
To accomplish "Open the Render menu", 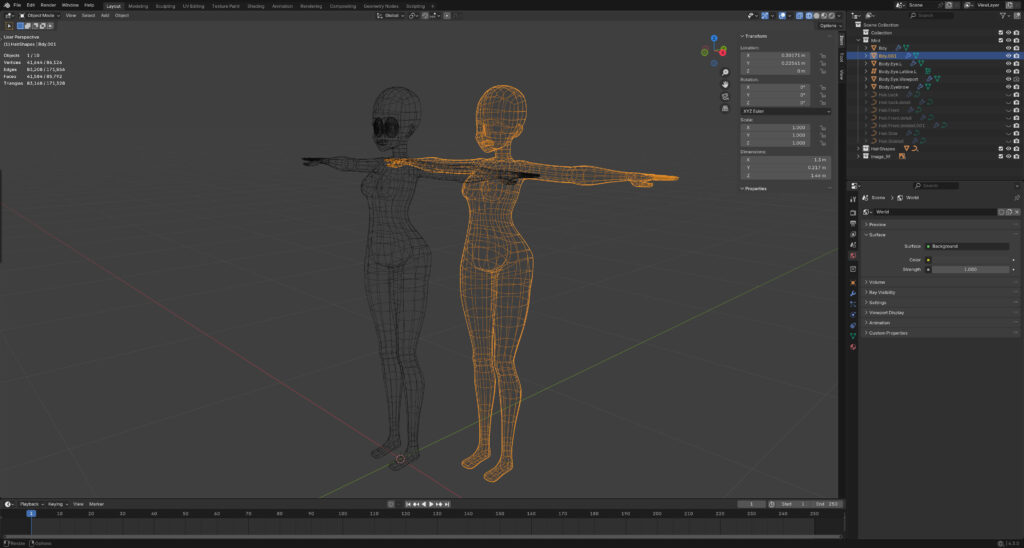I will 48,5.
